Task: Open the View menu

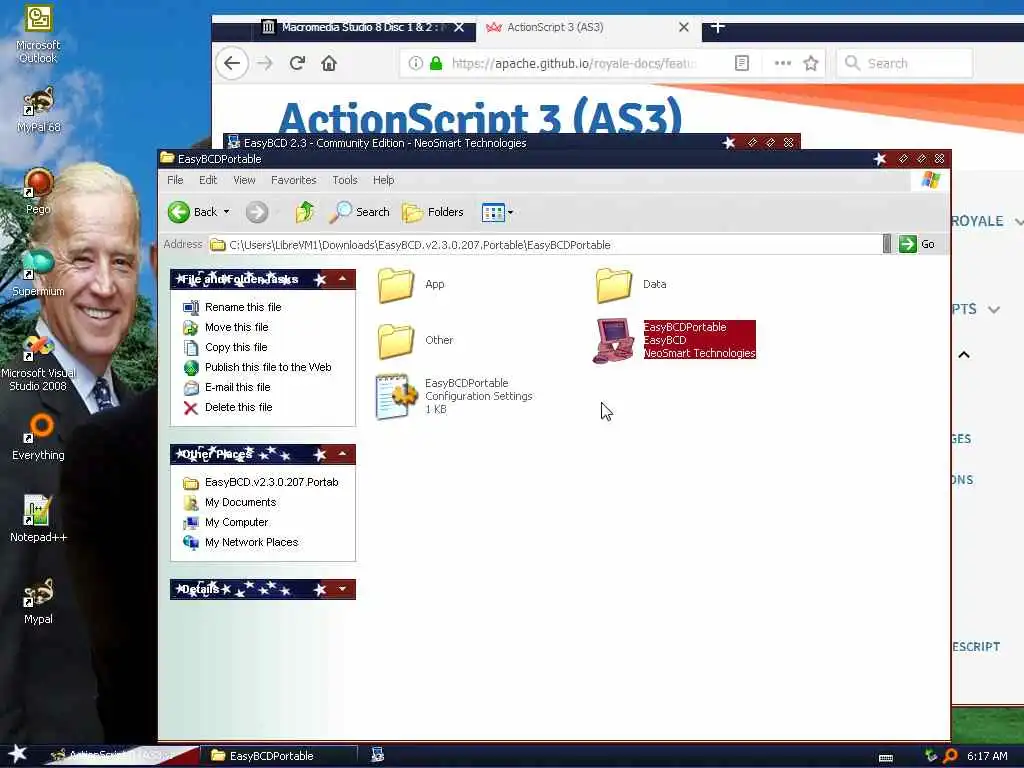Action: [x=244, y=180]
